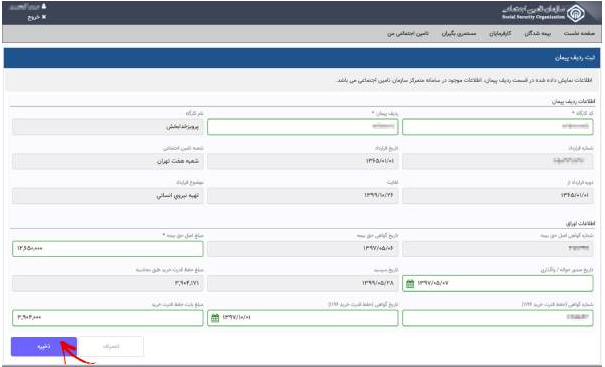
Task: Click the اطلاعات ردیف پیمان section heading
Action: click(x=573, y=101)
